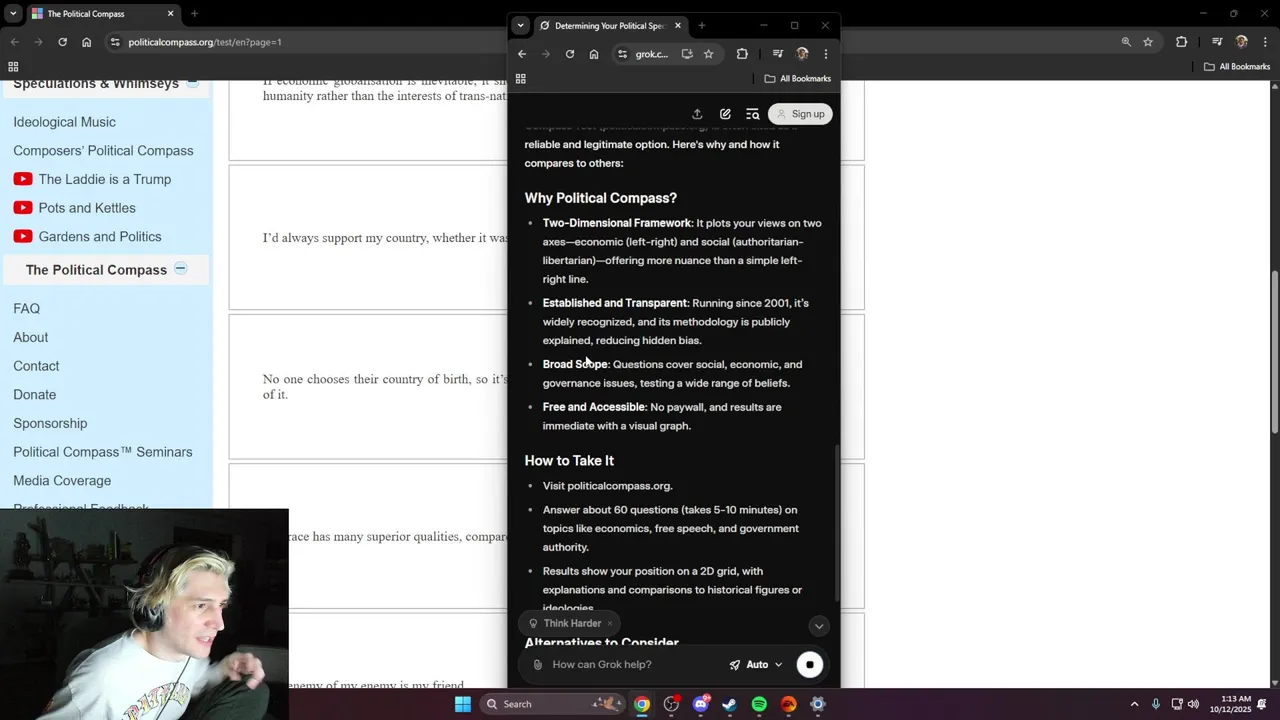Open Chrome menu in Grok browser window
This screenshot has height=720, width=1280.
point(826,54)
